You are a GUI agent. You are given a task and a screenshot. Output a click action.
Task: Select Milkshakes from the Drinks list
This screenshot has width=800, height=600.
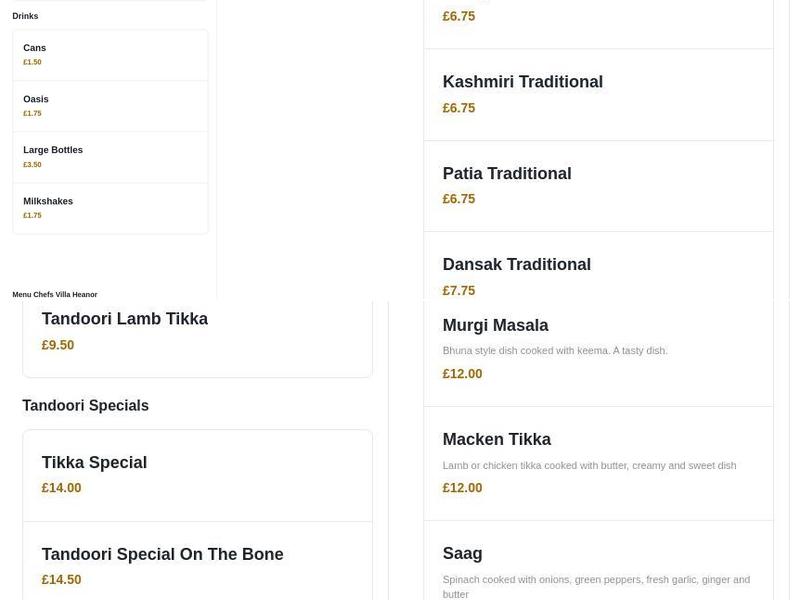pyautogui.click(x=110, y=207)
